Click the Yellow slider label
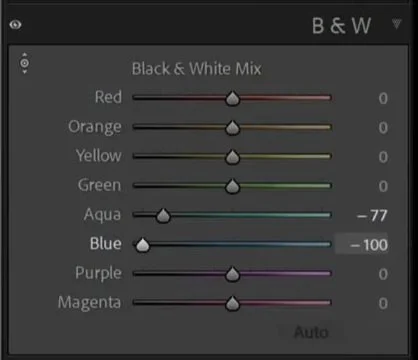Viewport: 418px width, 360px height. click(98, 156)
